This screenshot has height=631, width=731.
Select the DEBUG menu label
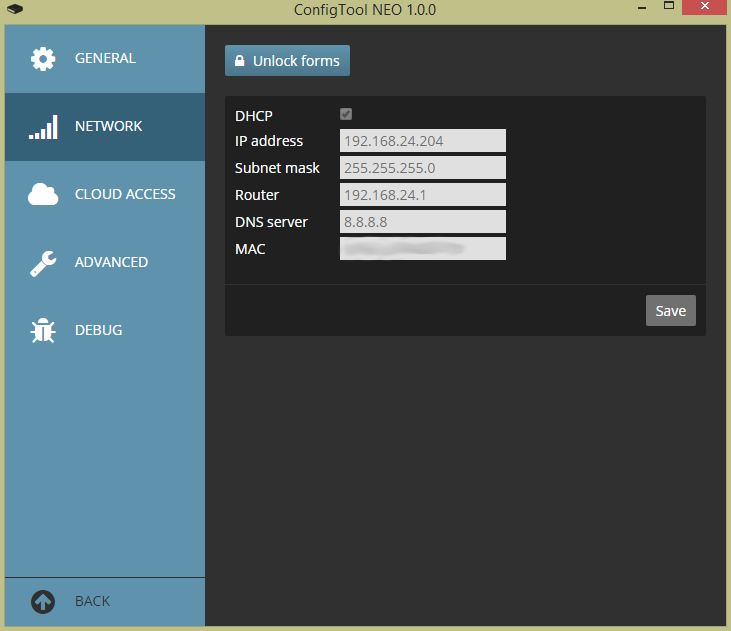[x=98, y=331]
